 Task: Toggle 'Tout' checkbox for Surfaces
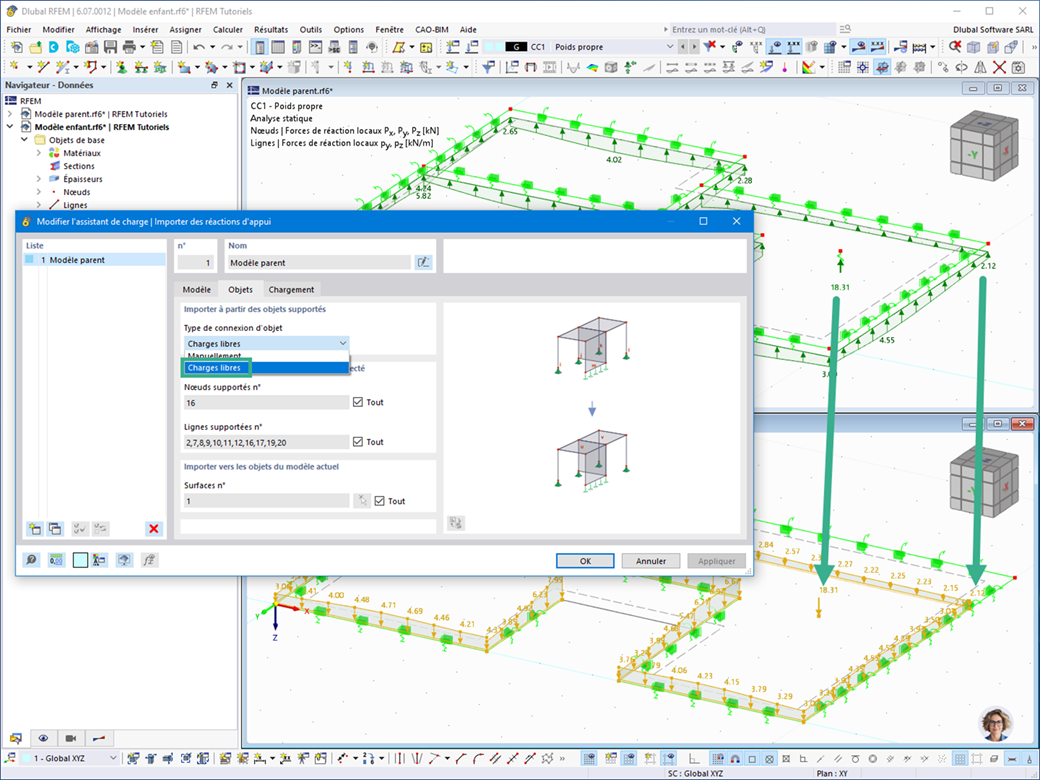tap(379, 501)
